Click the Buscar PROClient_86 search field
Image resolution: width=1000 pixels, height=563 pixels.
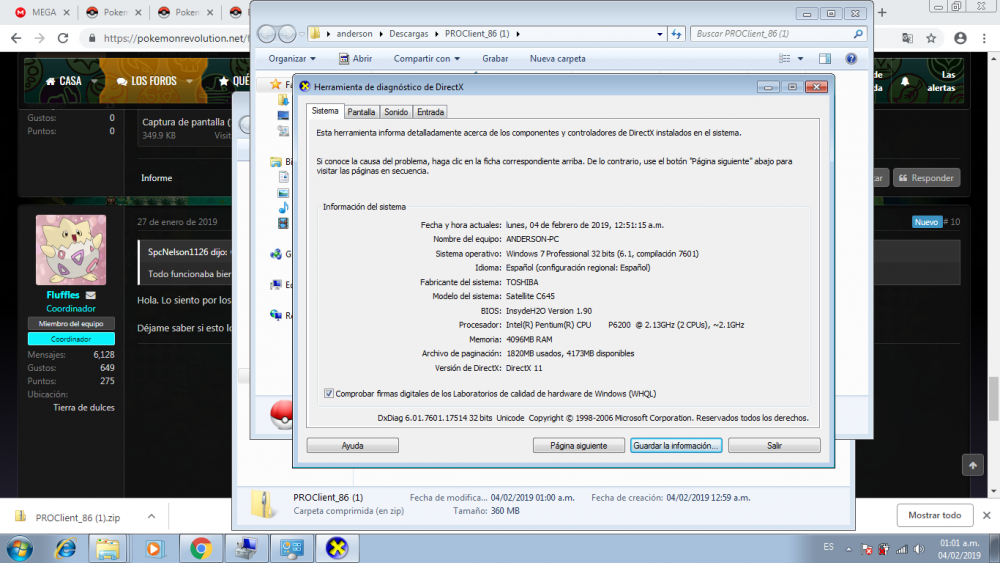pyautogui.click(x=770, y=33)
